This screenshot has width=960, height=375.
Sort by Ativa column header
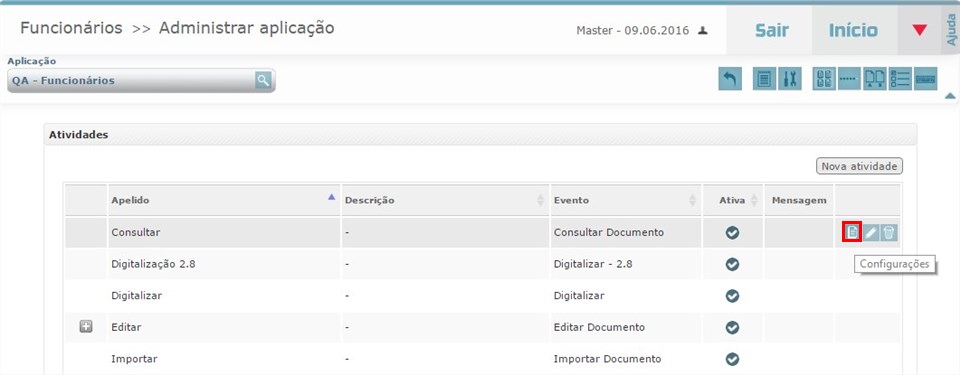(733, 200)
